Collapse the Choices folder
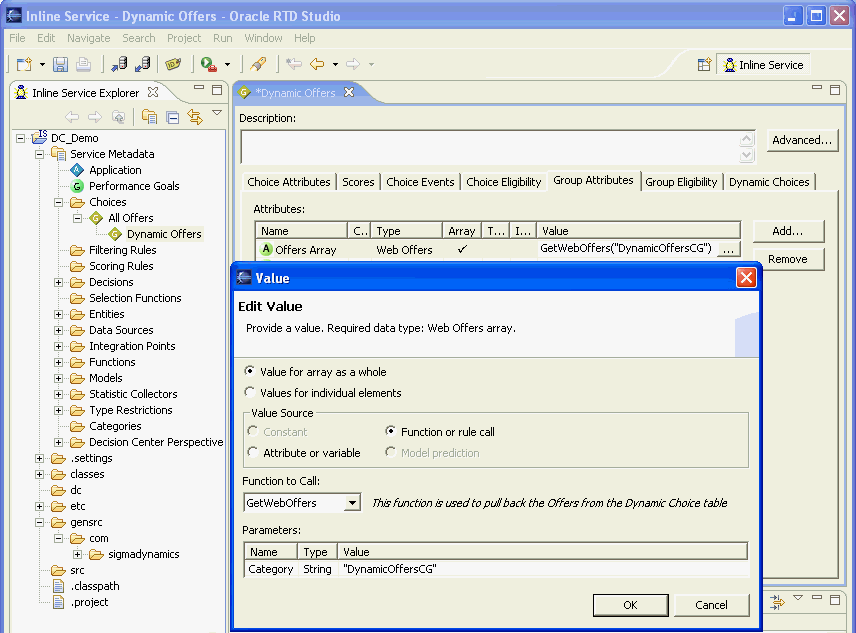The image size is (856, 633). (x=58, y=202)
